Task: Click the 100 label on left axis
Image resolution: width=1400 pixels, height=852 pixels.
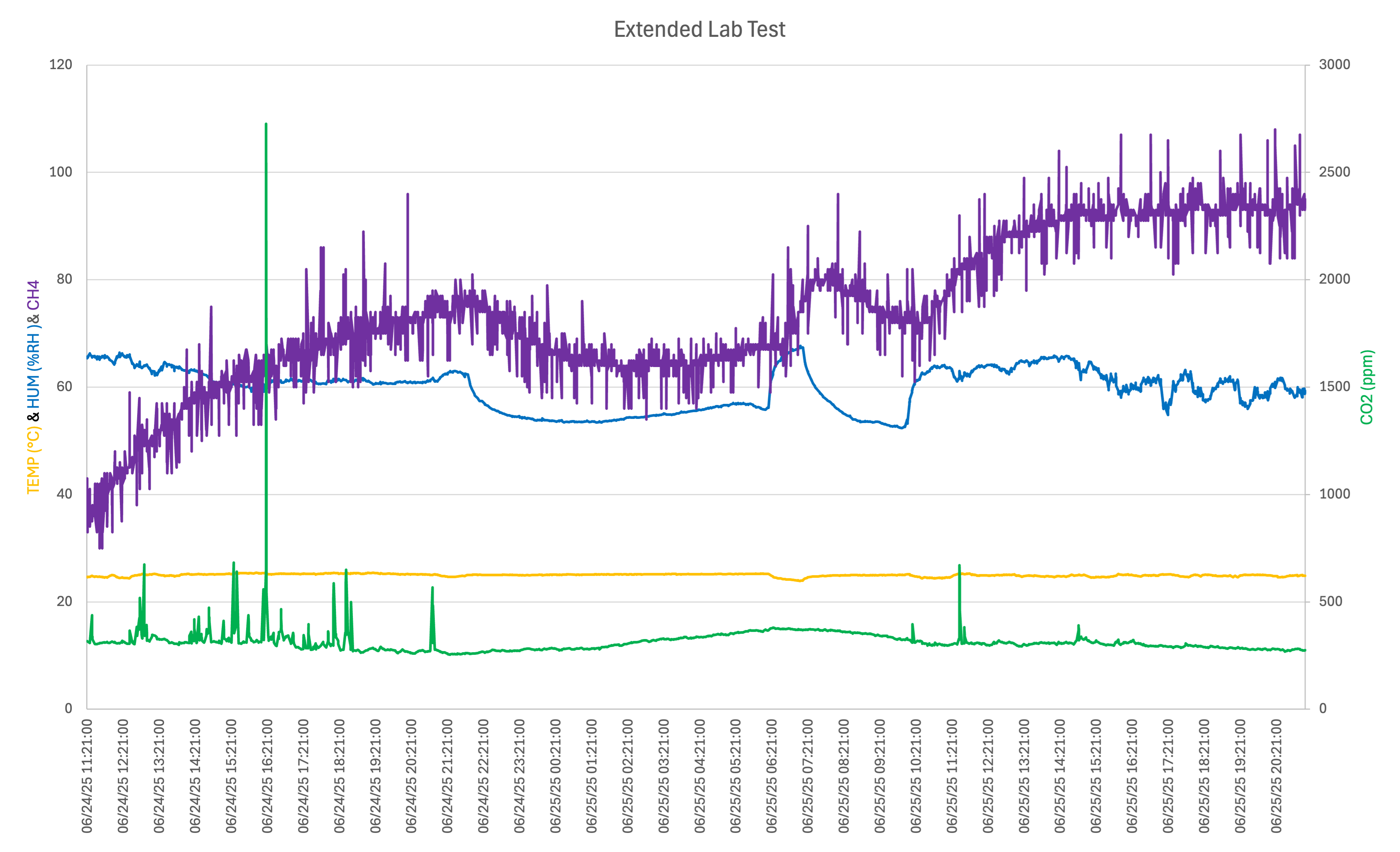Action: coord(61,172)
